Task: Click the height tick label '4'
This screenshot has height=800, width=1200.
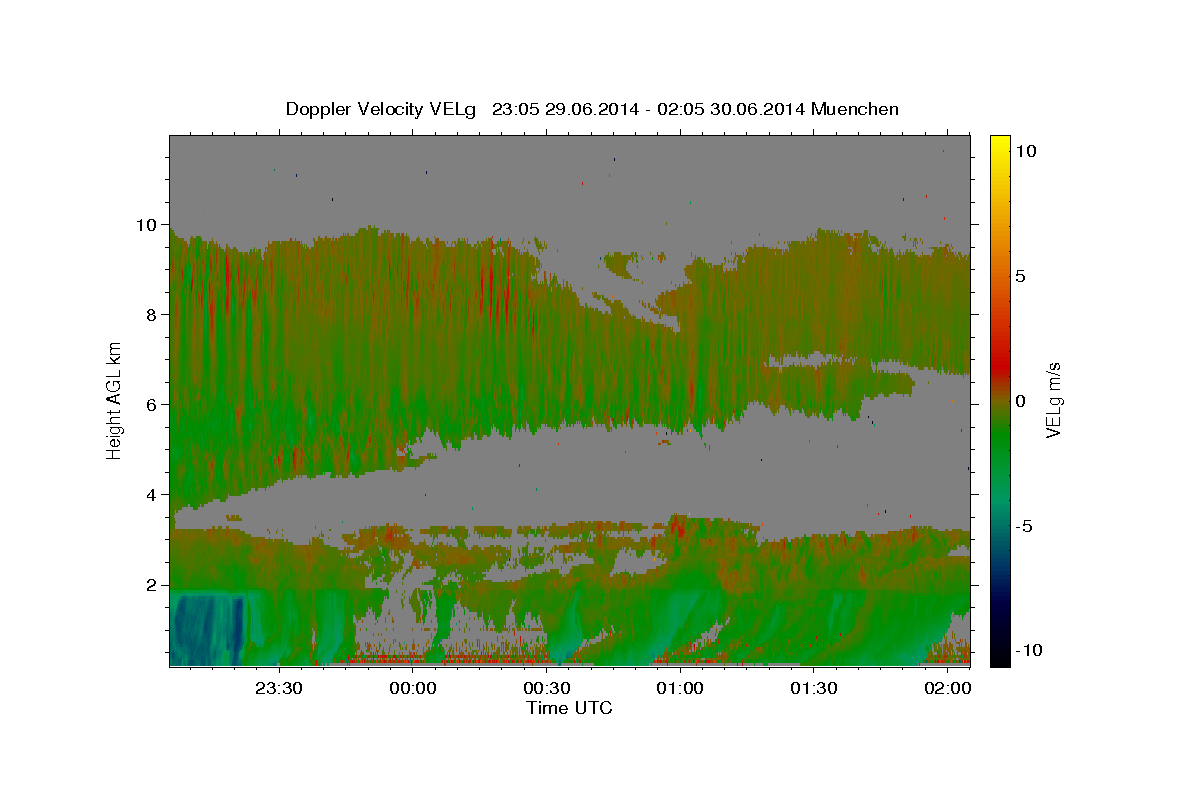Action: tap(152, 495)
